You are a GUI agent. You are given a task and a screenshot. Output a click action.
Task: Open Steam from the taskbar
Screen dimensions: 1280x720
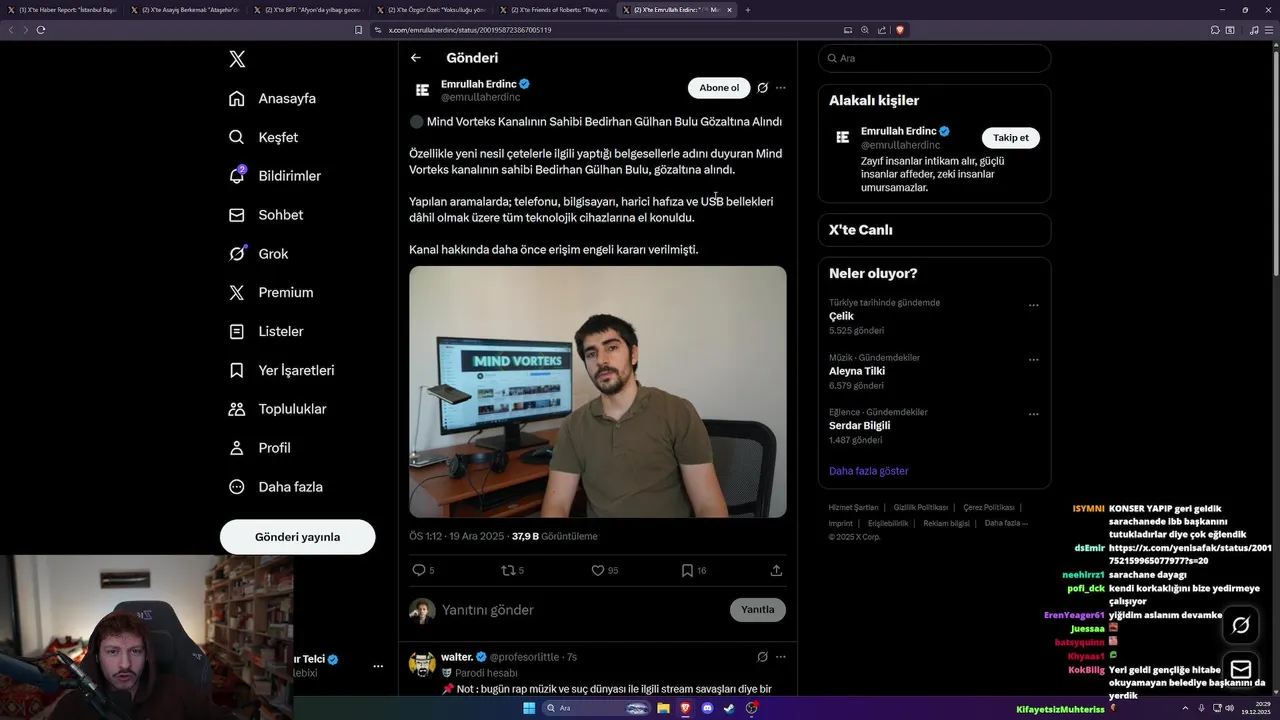729,708
